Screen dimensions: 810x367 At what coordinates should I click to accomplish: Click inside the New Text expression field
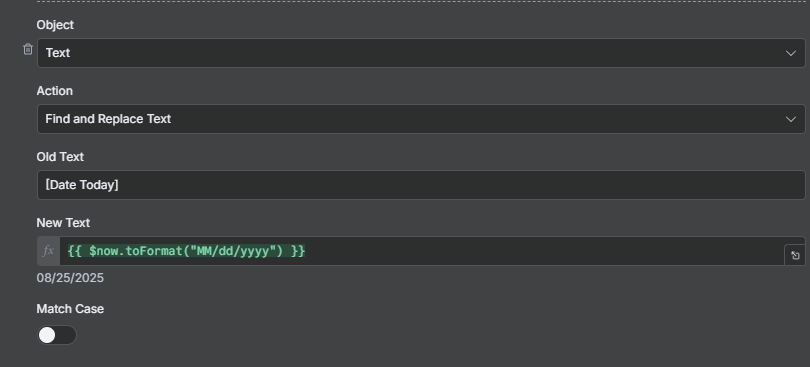[x=422, y=251]
